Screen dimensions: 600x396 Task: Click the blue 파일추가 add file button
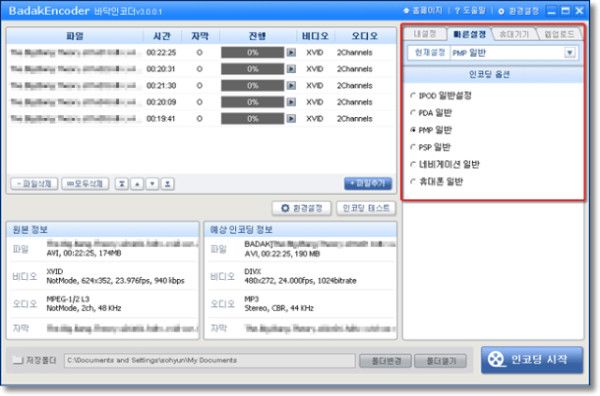[x=368, y=184]
